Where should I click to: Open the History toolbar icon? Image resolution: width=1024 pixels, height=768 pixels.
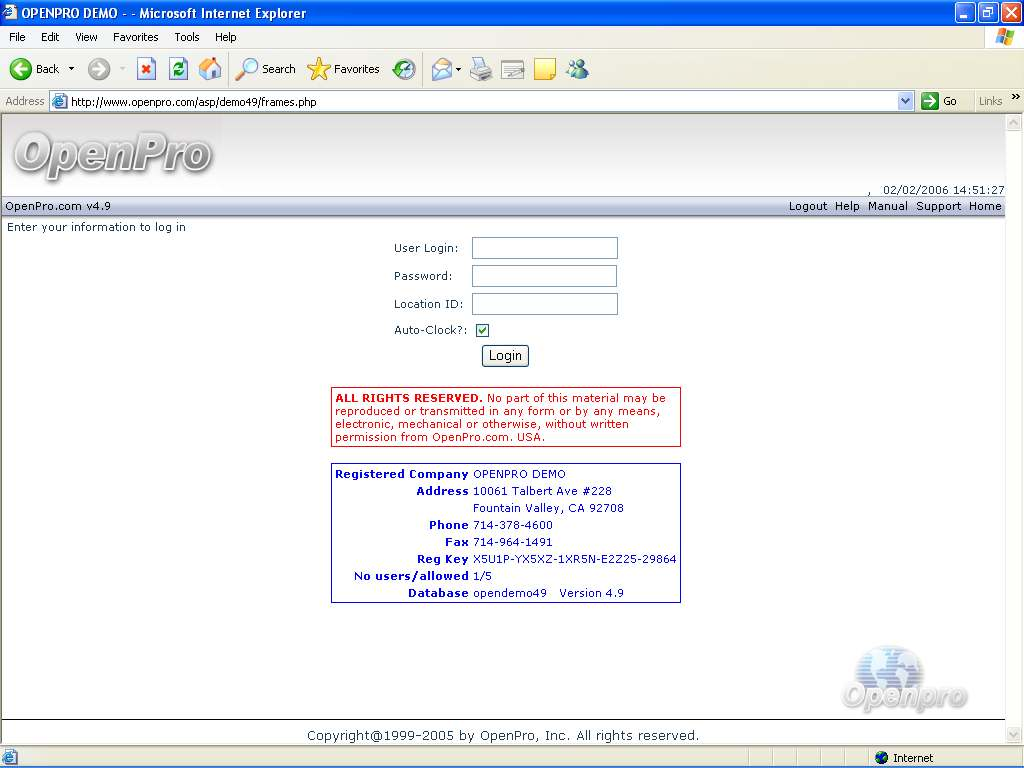tap(404, 69)
